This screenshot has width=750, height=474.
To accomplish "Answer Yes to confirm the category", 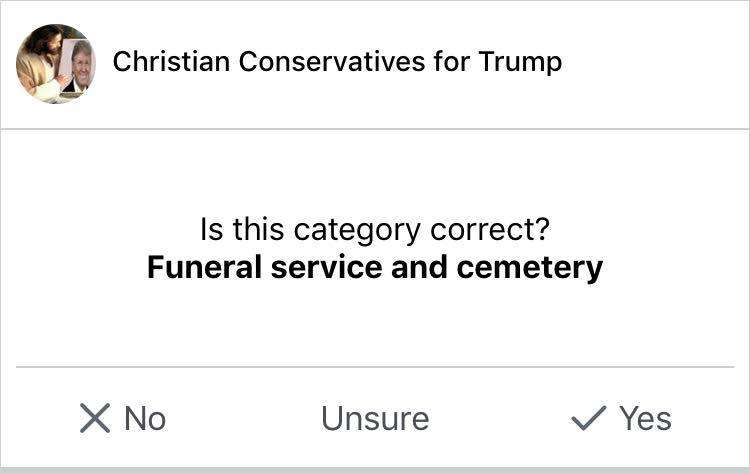I will pos(622,418).
